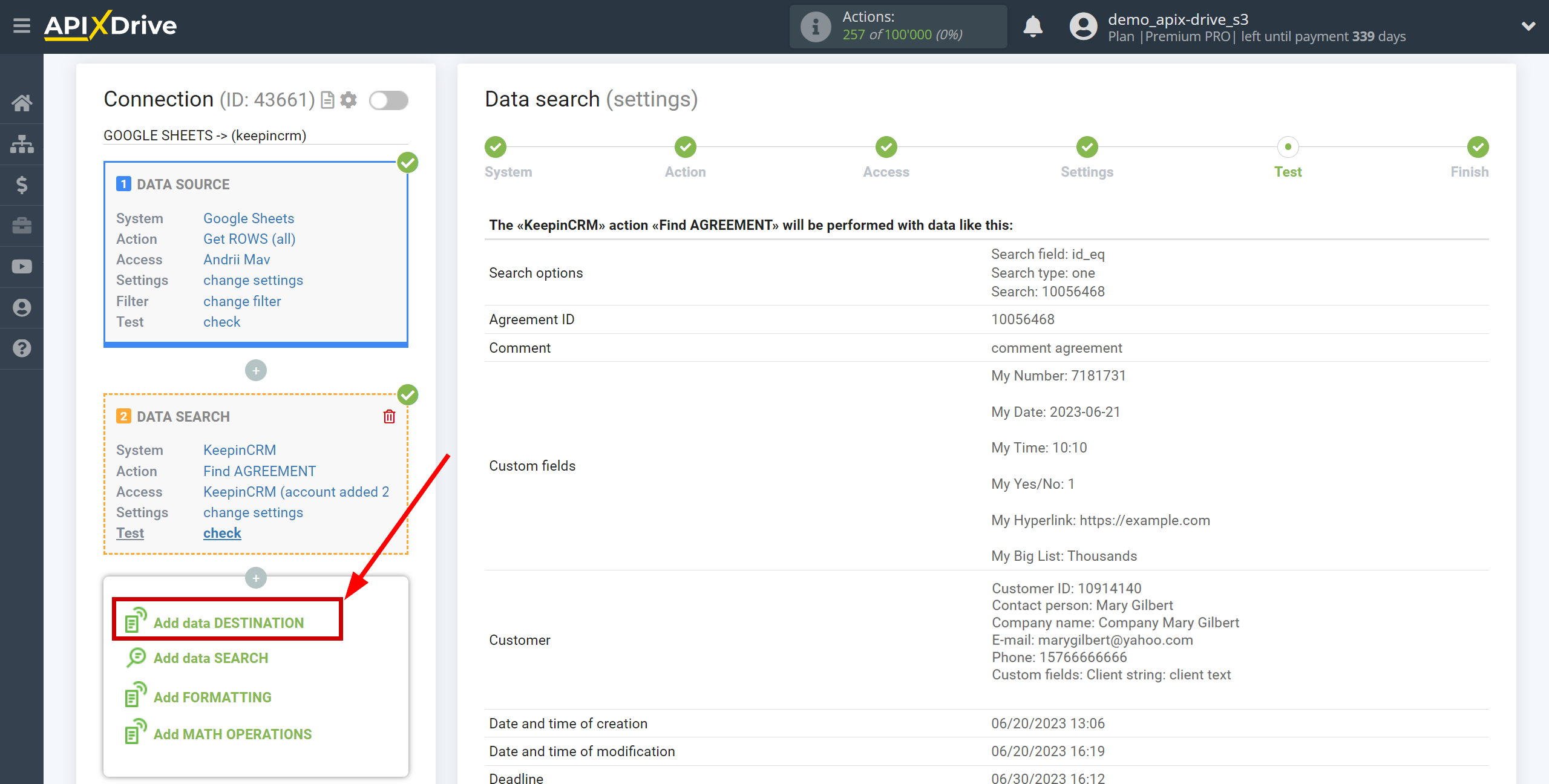Viewport: 1549px width, 784px height.
Task: Open the Get ROWS (all) action link
Action: point(249,239)
